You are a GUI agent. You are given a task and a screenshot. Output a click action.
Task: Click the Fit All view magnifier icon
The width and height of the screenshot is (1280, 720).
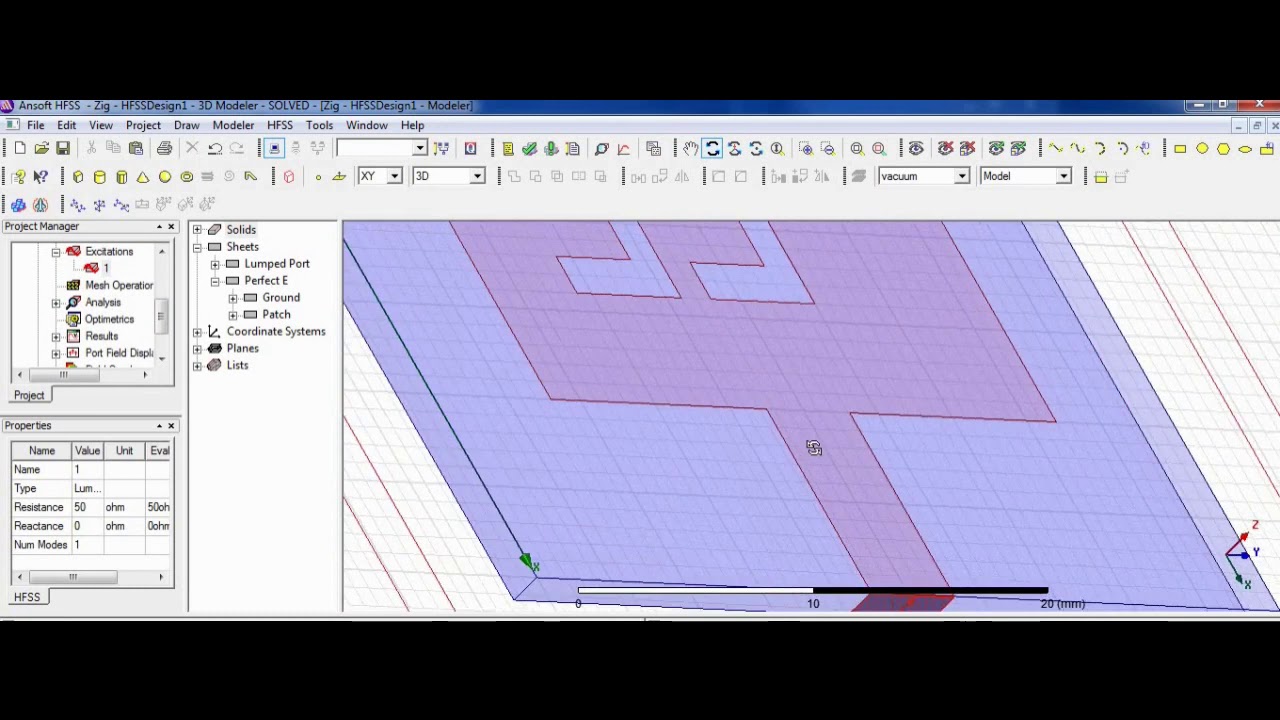(x=857, y=148)
